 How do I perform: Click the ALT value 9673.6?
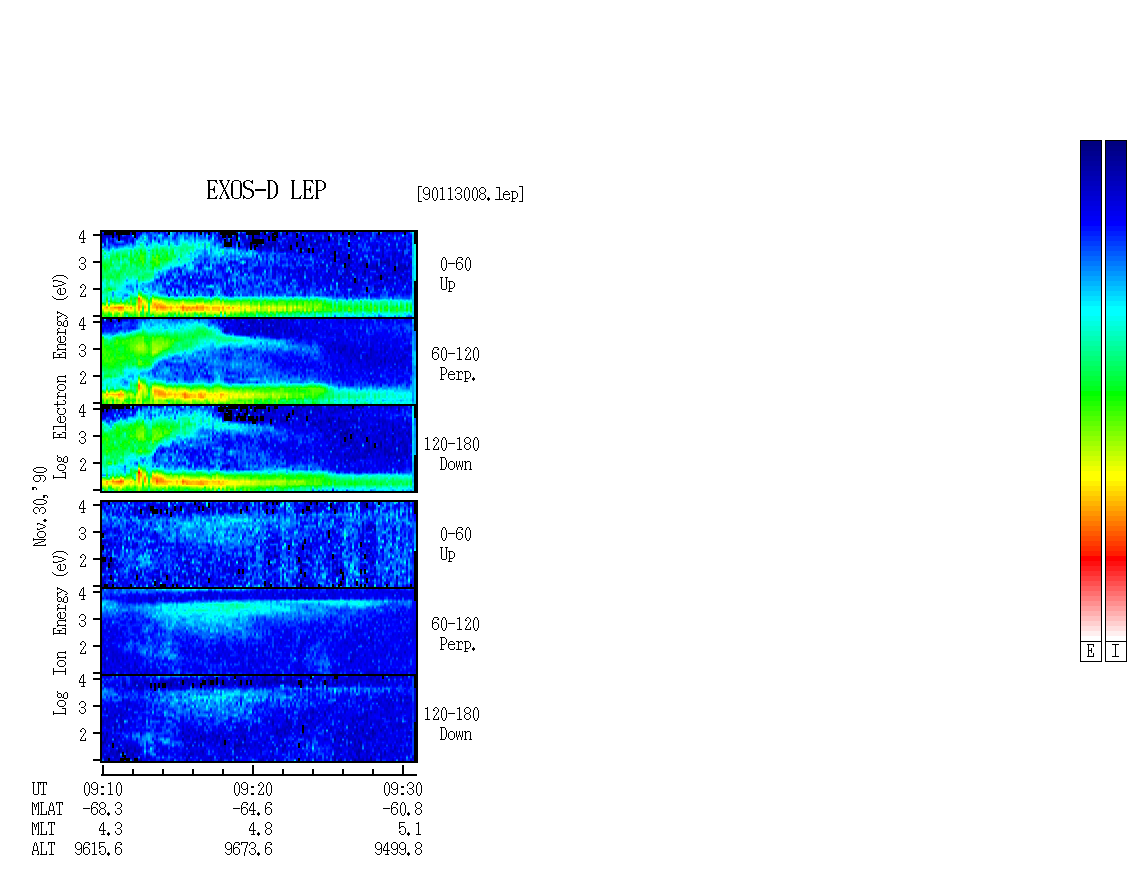pos(249,849)
